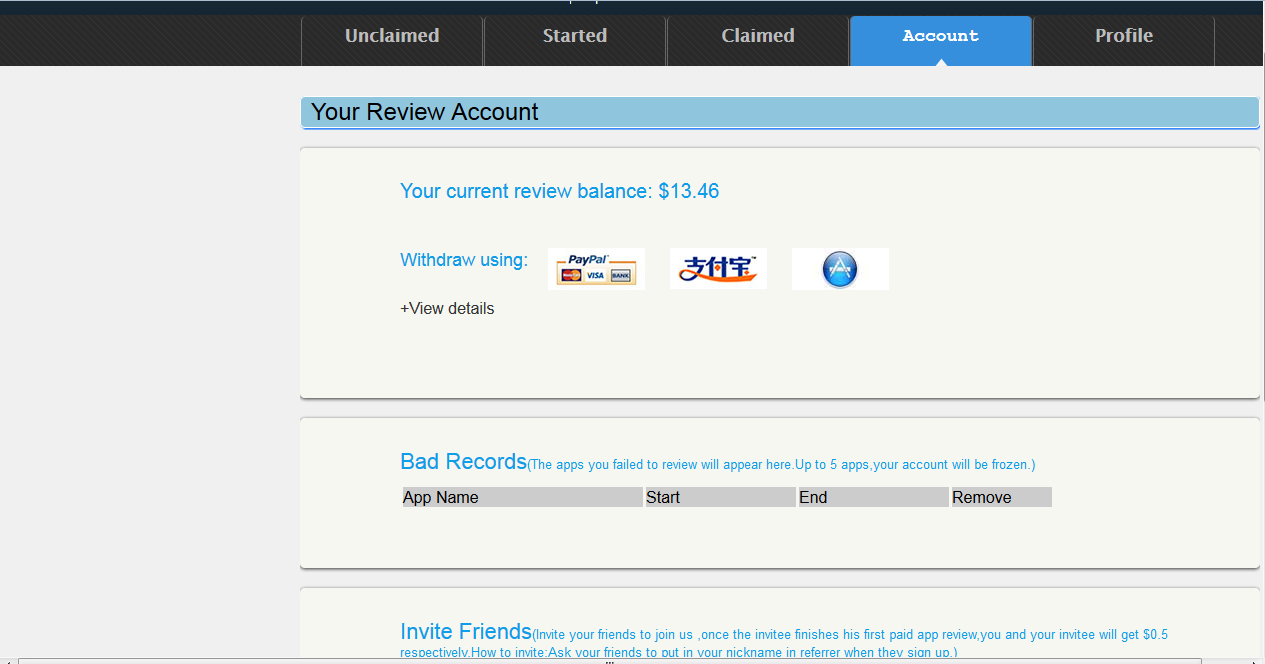Click the End column header
Image resolution: width=1265 pixels, height=664 pixels.
(x=873, y=497)
